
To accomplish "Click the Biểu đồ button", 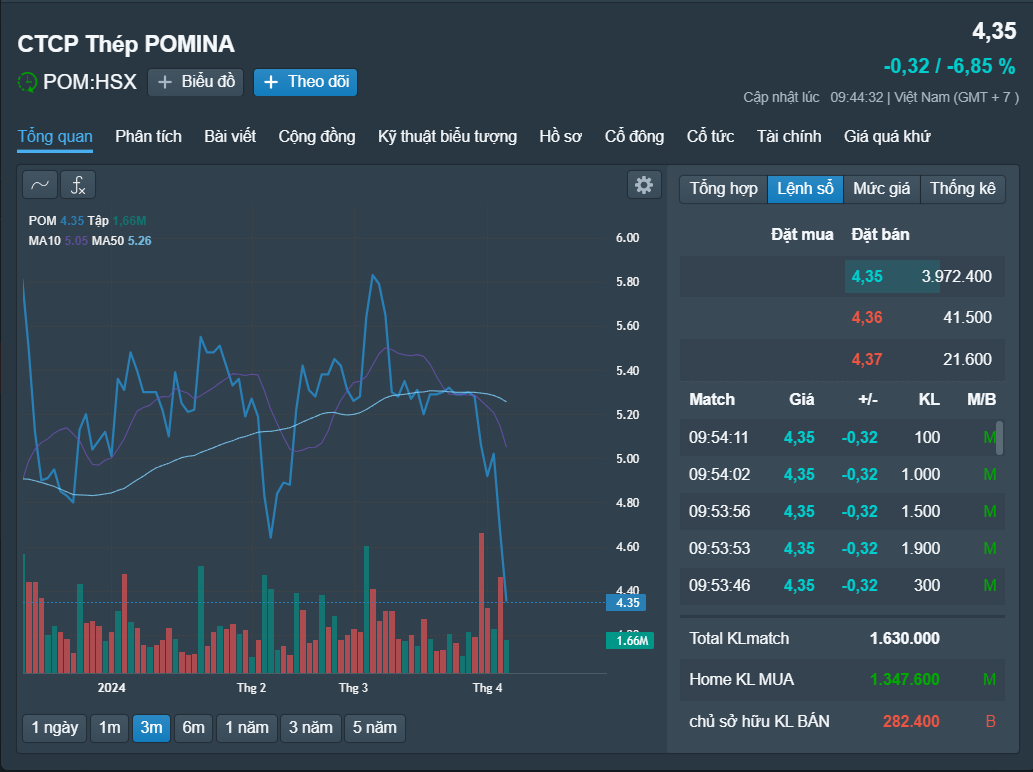I will coord(196,82).
